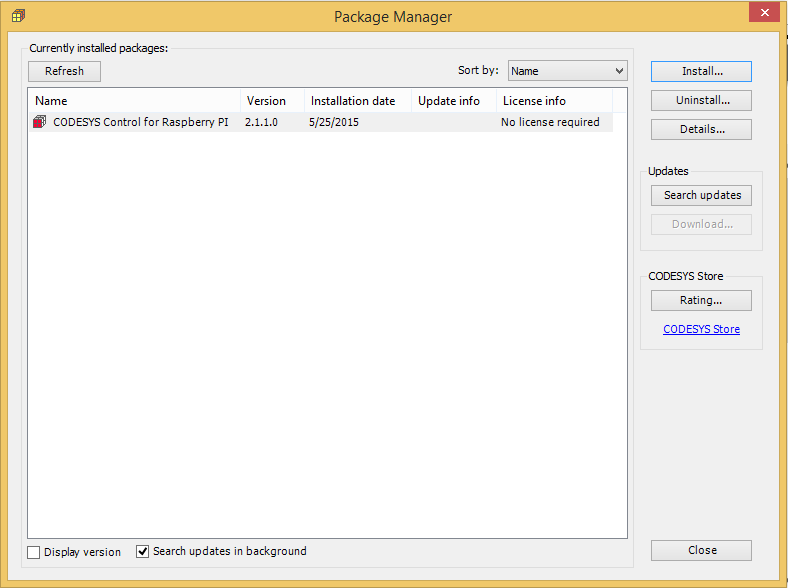The image size is (788, 588).
Task: Click the Uninstall... button
Action: click(x=702, y=101)
